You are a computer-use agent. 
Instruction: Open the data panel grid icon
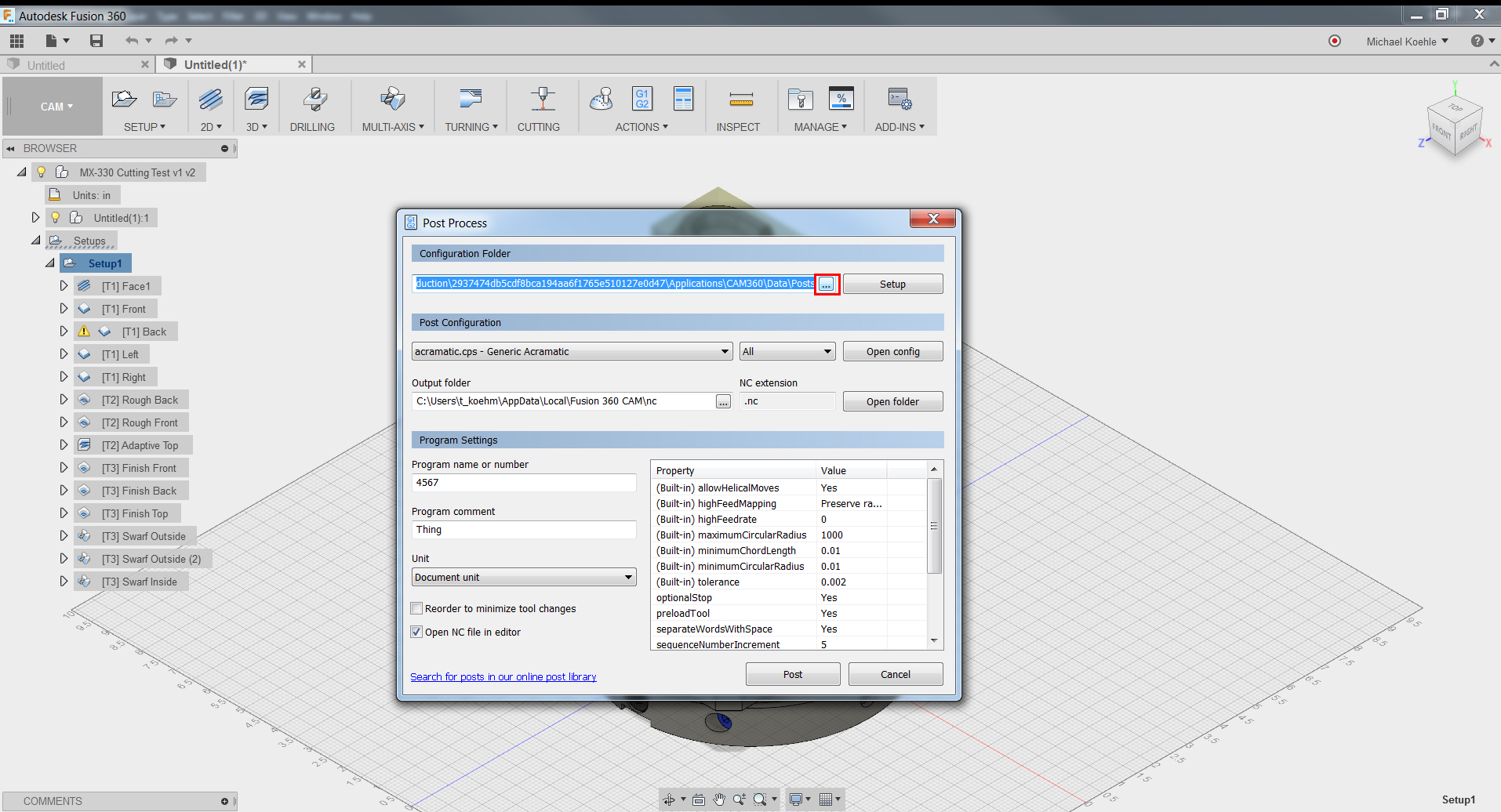click(x=16, y=41)
